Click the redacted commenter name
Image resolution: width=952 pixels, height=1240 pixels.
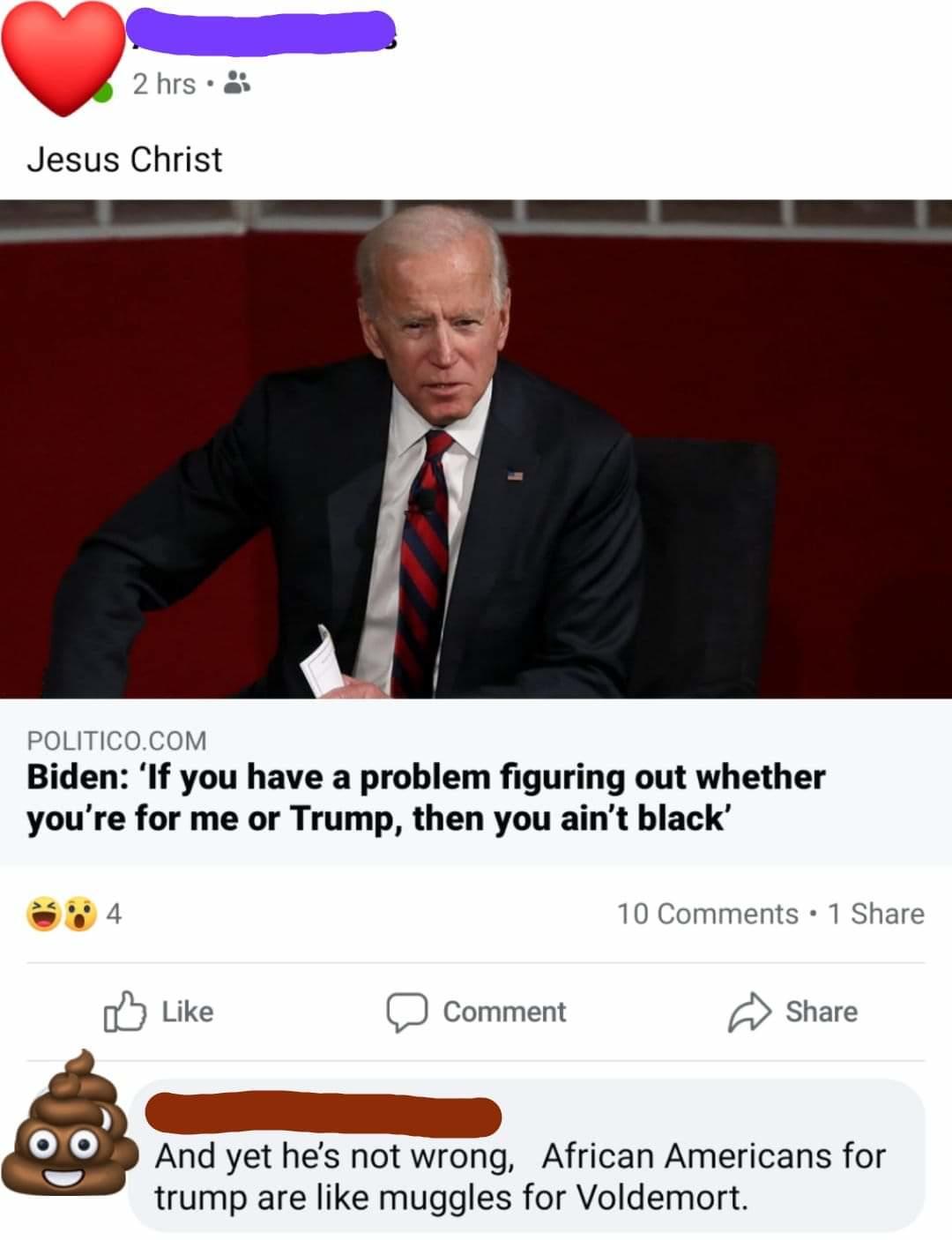tap(323, 1115)
